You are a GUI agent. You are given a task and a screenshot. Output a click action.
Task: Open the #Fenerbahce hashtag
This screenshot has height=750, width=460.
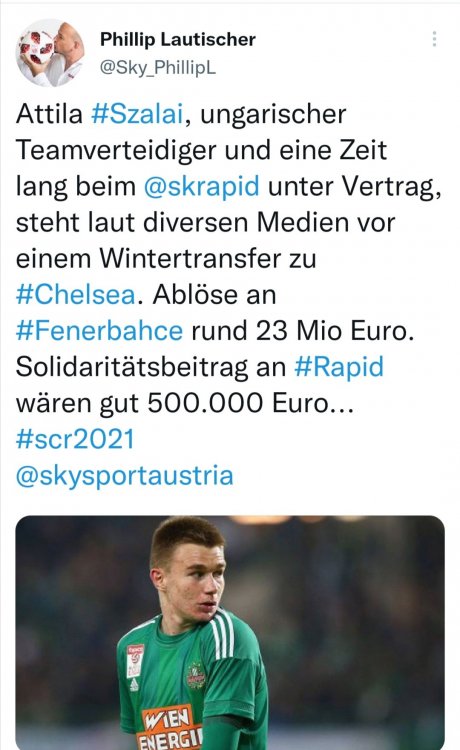coord(99,331)
